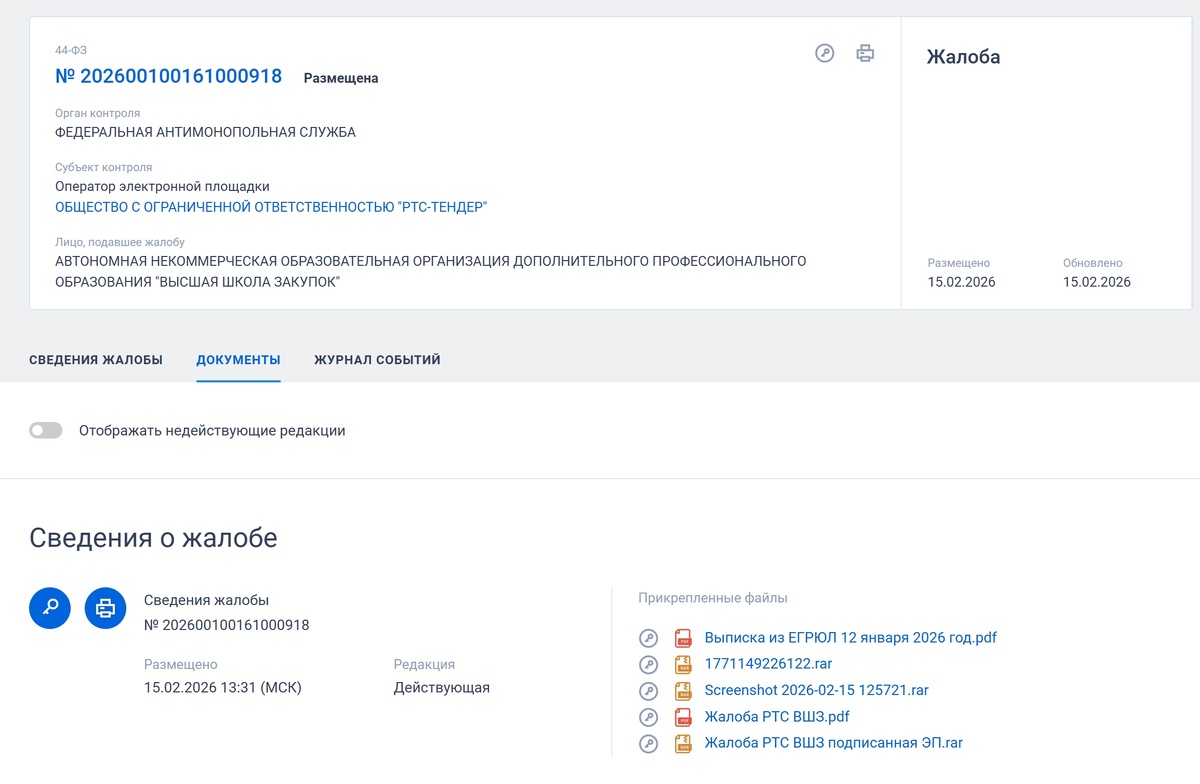The image size is (1200, 784).
Task: View signature of Жалоба РТС ВШЗ.pdf
Action: click(648, 717)
